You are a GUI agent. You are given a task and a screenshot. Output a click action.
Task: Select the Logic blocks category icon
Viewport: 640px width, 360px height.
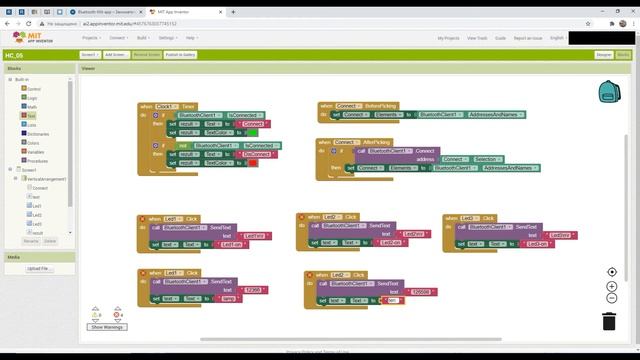point(24,97)
